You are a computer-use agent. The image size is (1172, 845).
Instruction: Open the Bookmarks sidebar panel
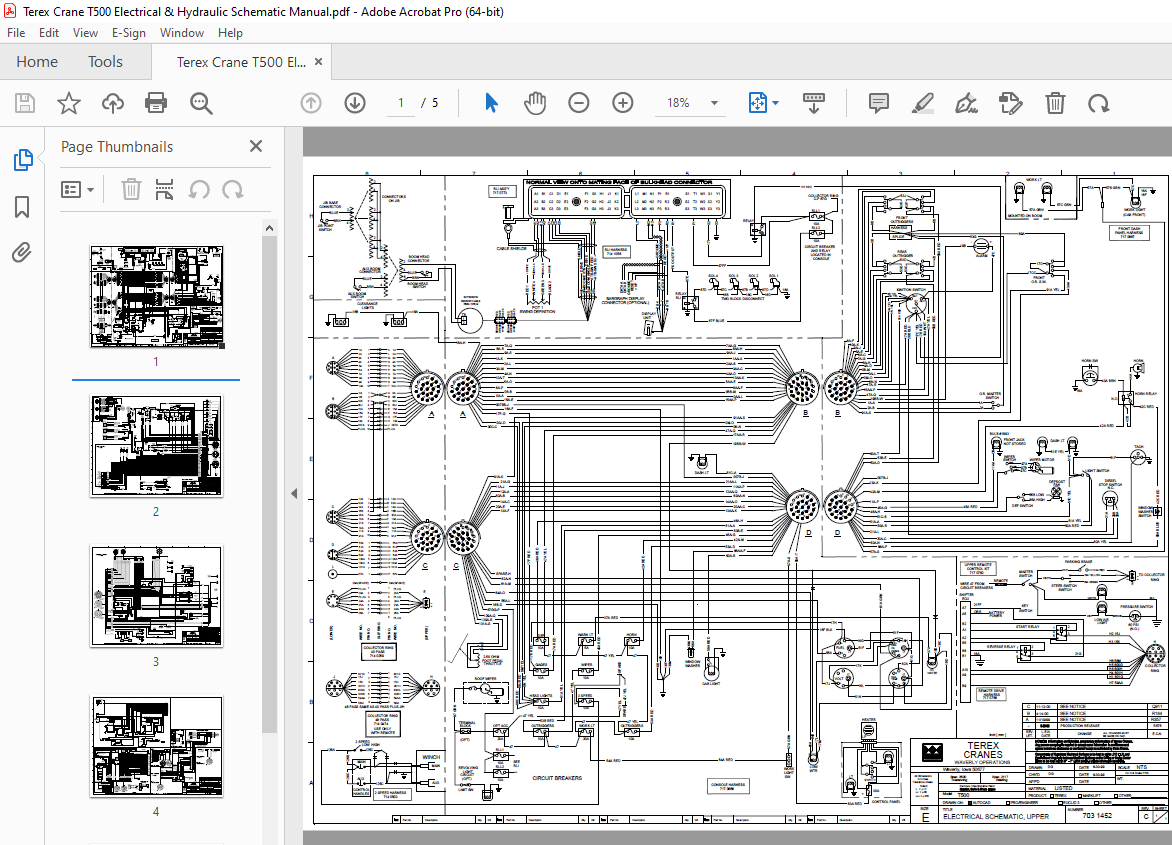(22, 207)
